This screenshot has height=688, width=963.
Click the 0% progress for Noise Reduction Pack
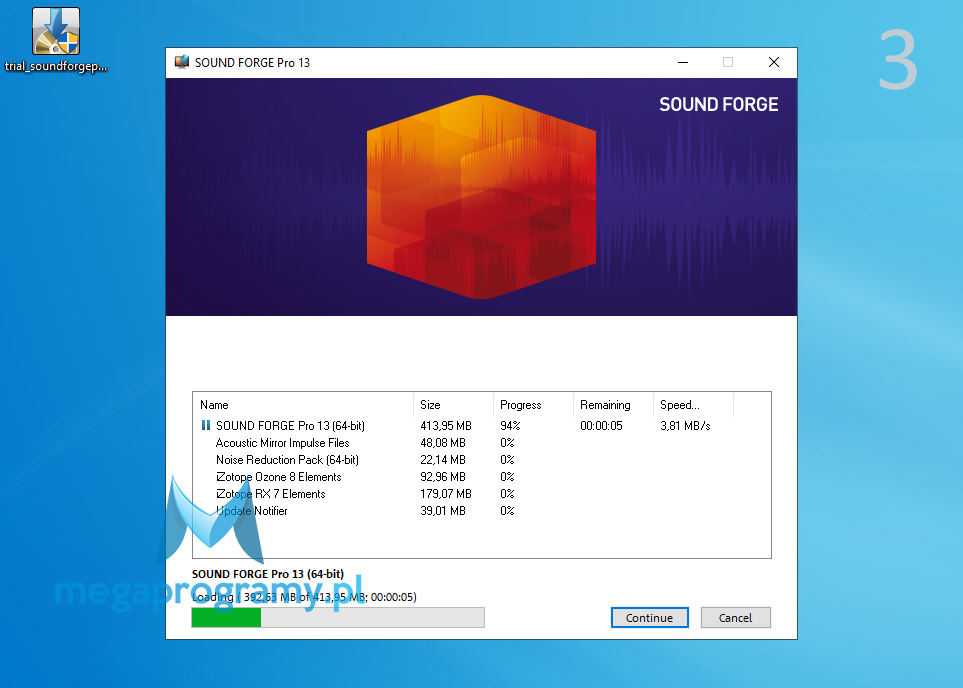[507, 459]
